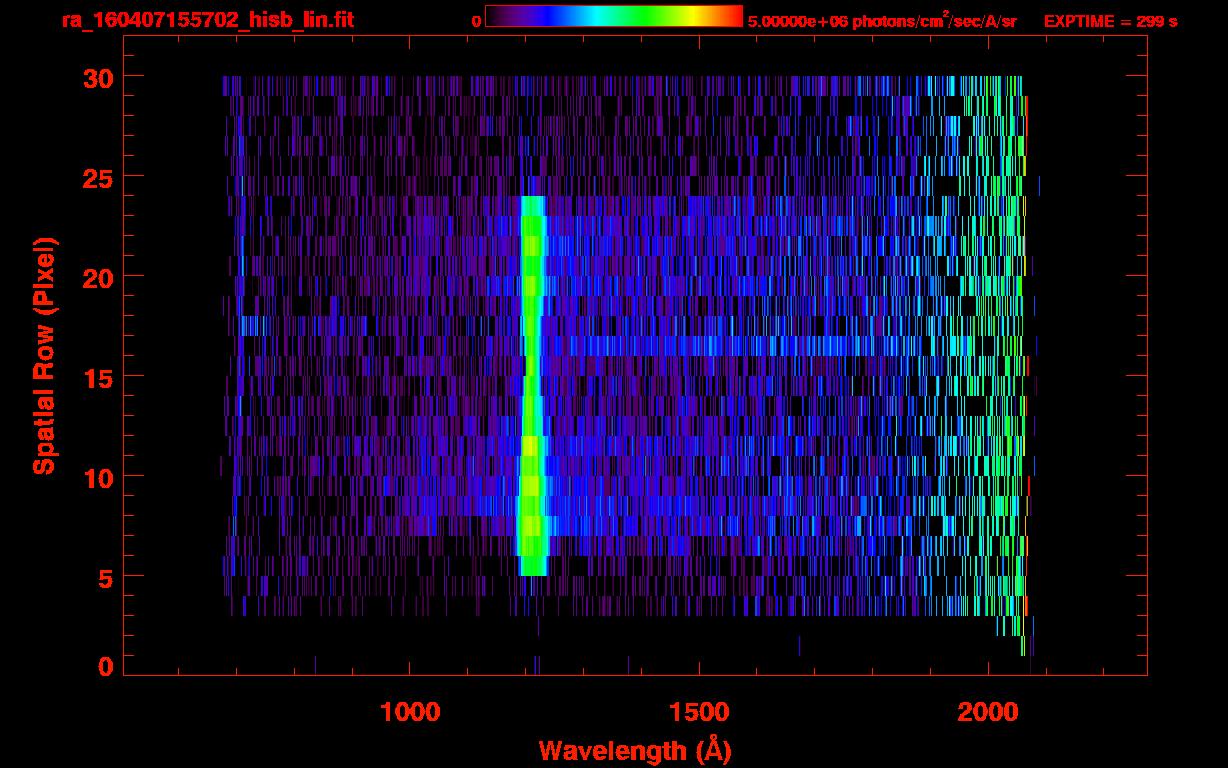
Task: Click the color bar minimum label 0
Action: point(476,21)
